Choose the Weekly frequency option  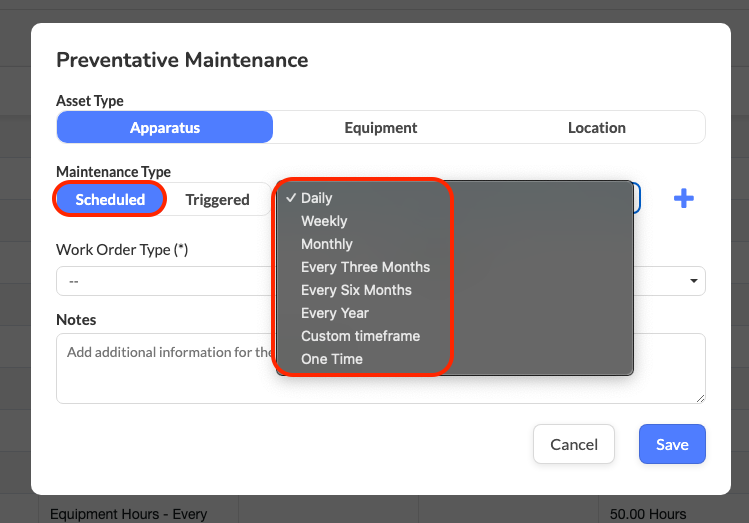[x=324, y=221]
